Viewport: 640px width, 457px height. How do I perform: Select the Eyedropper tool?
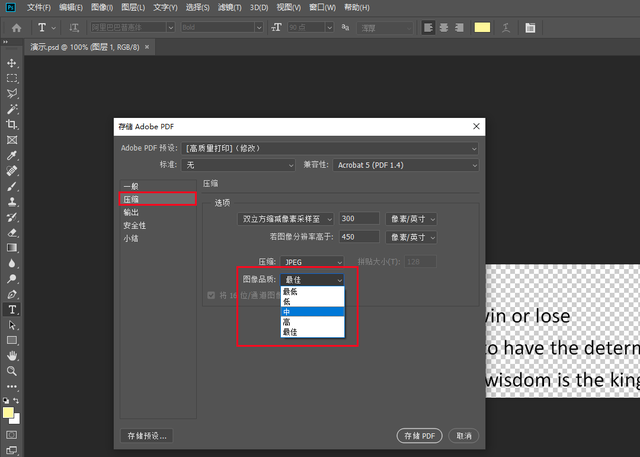click(12, 156)
